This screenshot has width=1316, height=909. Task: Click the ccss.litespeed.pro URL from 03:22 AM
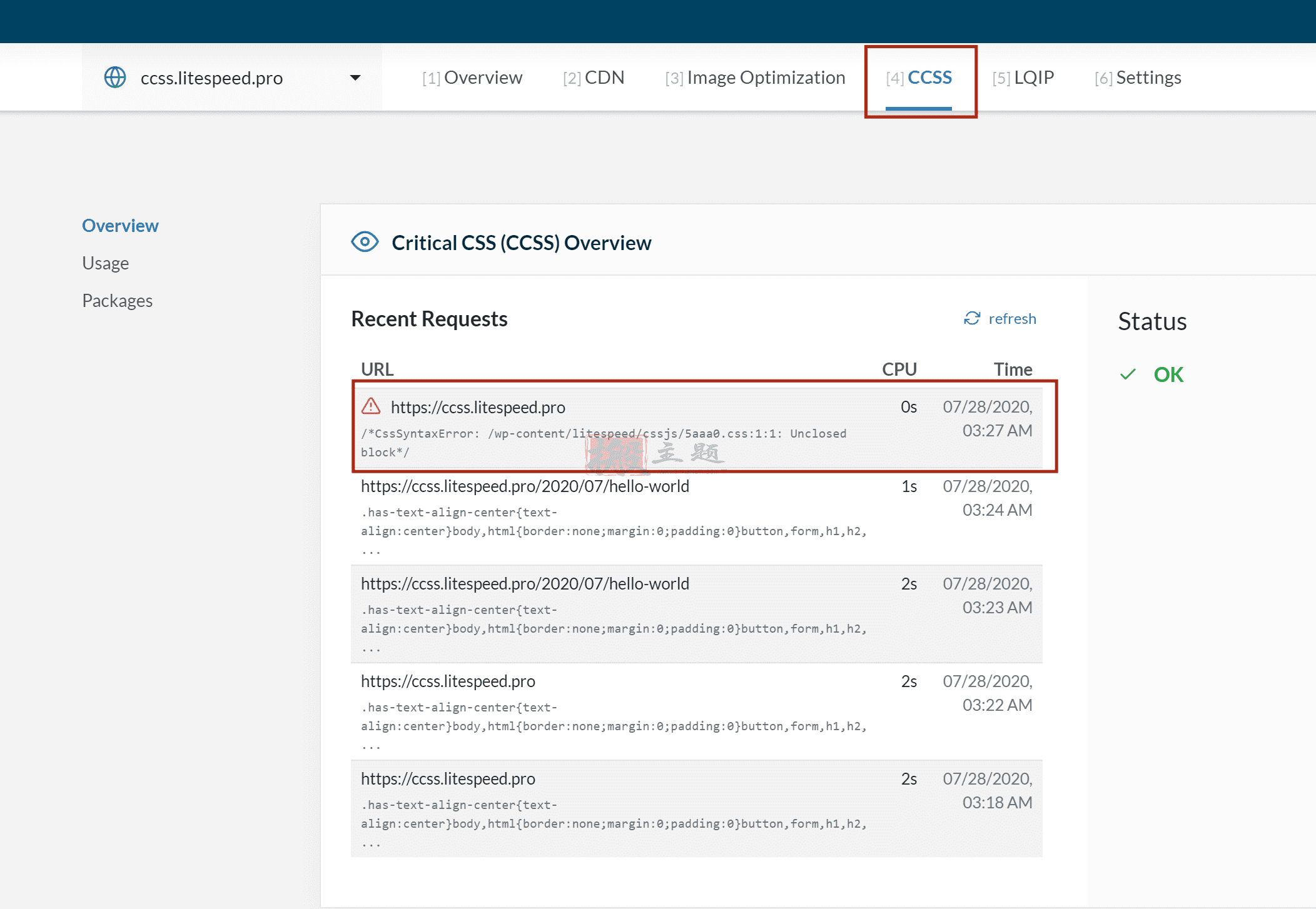click(448, 681)
